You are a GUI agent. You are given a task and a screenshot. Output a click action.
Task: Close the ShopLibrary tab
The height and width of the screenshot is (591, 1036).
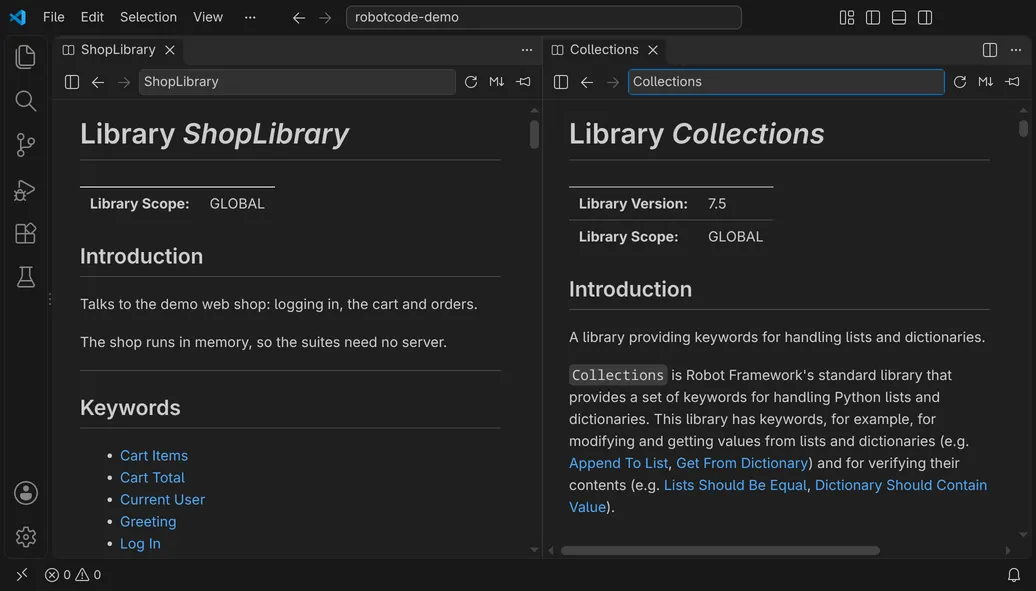(170, 50)
